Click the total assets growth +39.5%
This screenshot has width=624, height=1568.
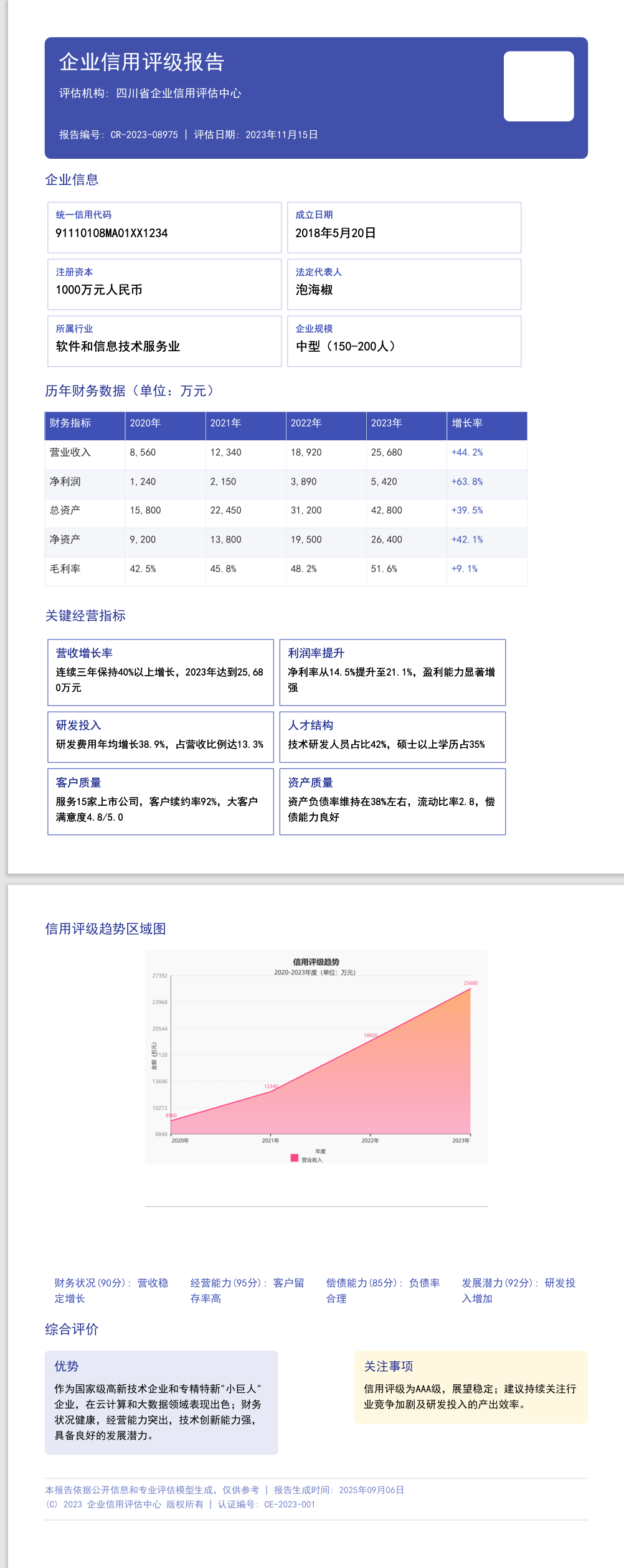click(467, 511)
